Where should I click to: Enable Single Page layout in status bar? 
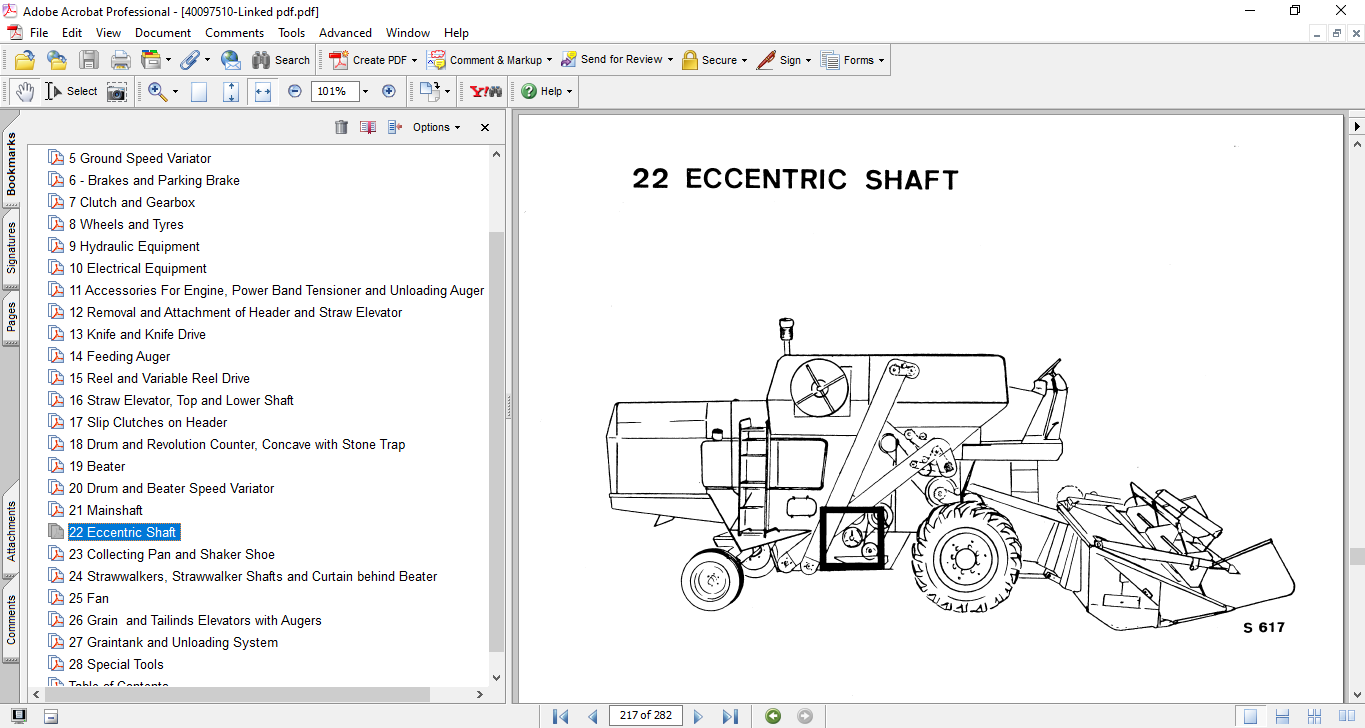point(1250,716)
